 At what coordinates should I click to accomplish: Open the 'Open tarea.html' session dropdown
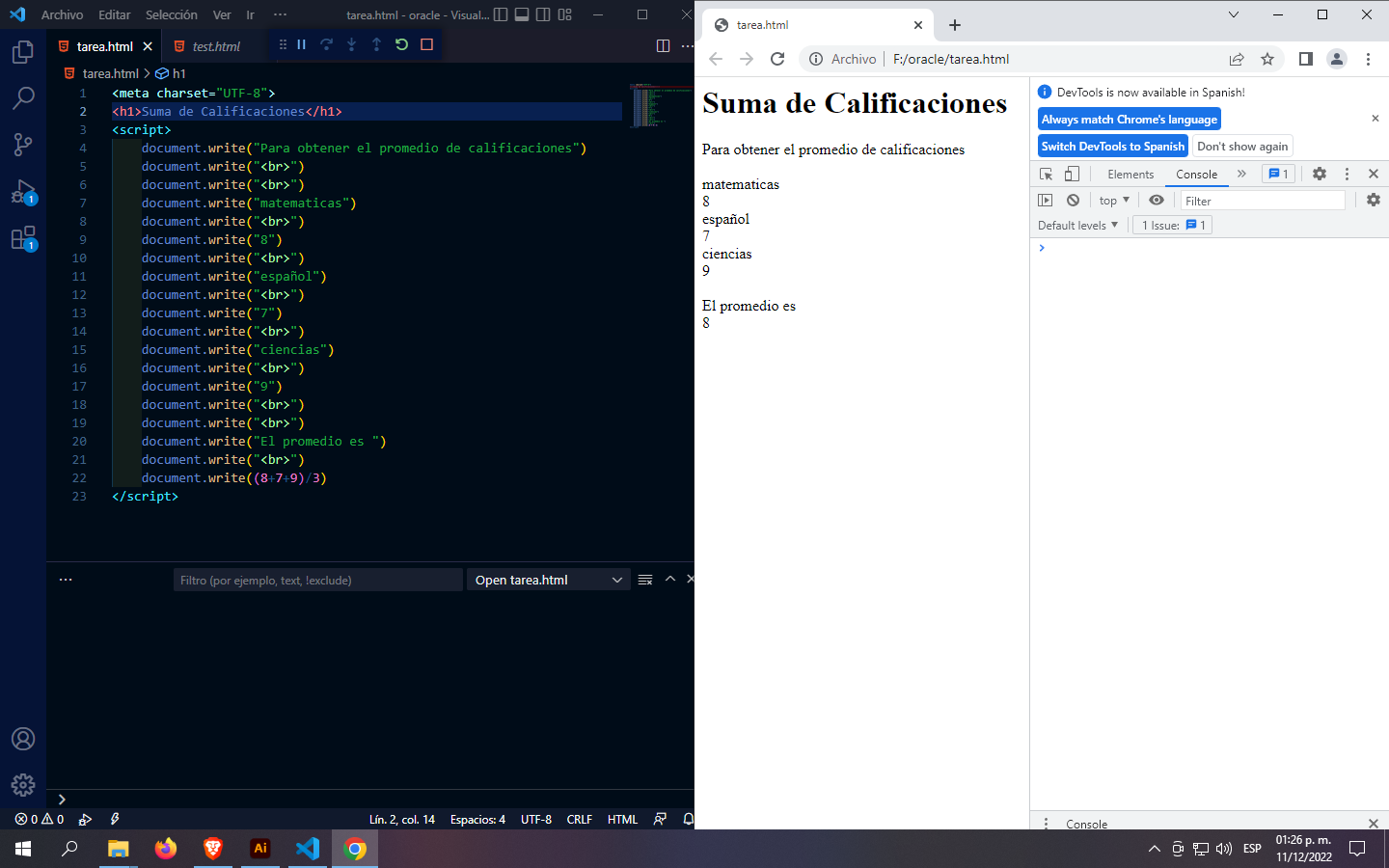pyautogui.click(x=548, y=580)
